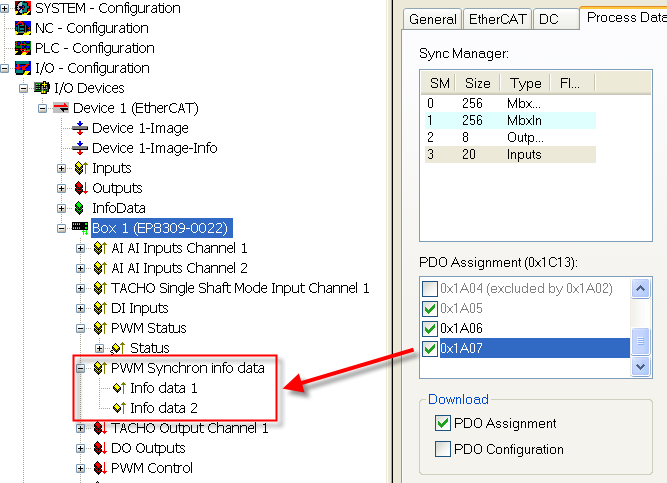
Task: Enable the PDO Configuration download checkbox
Action: (443, 449)
